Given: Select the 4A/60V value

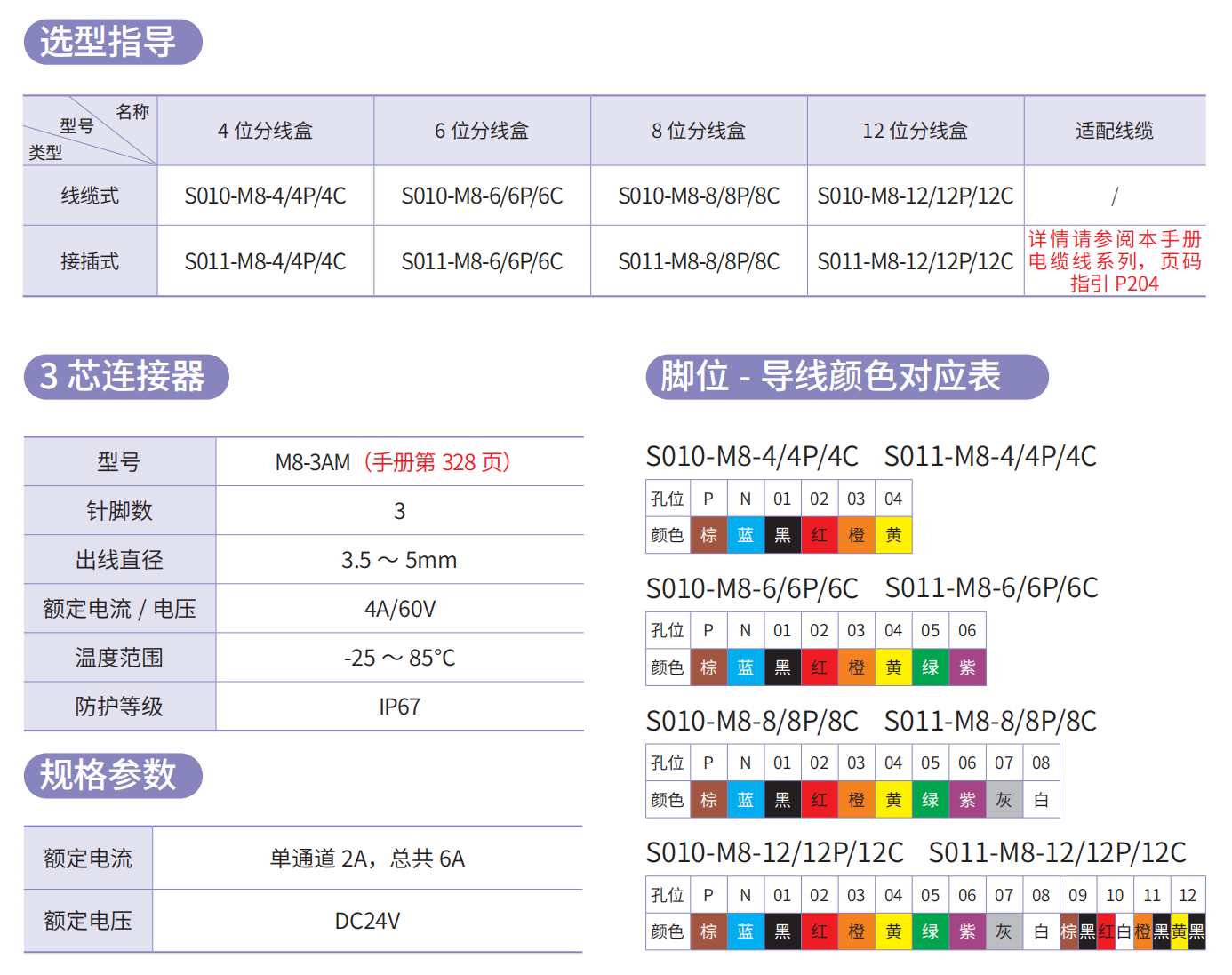Looking at the screenshot, I should pyautogui.click(x=399, y=609).
